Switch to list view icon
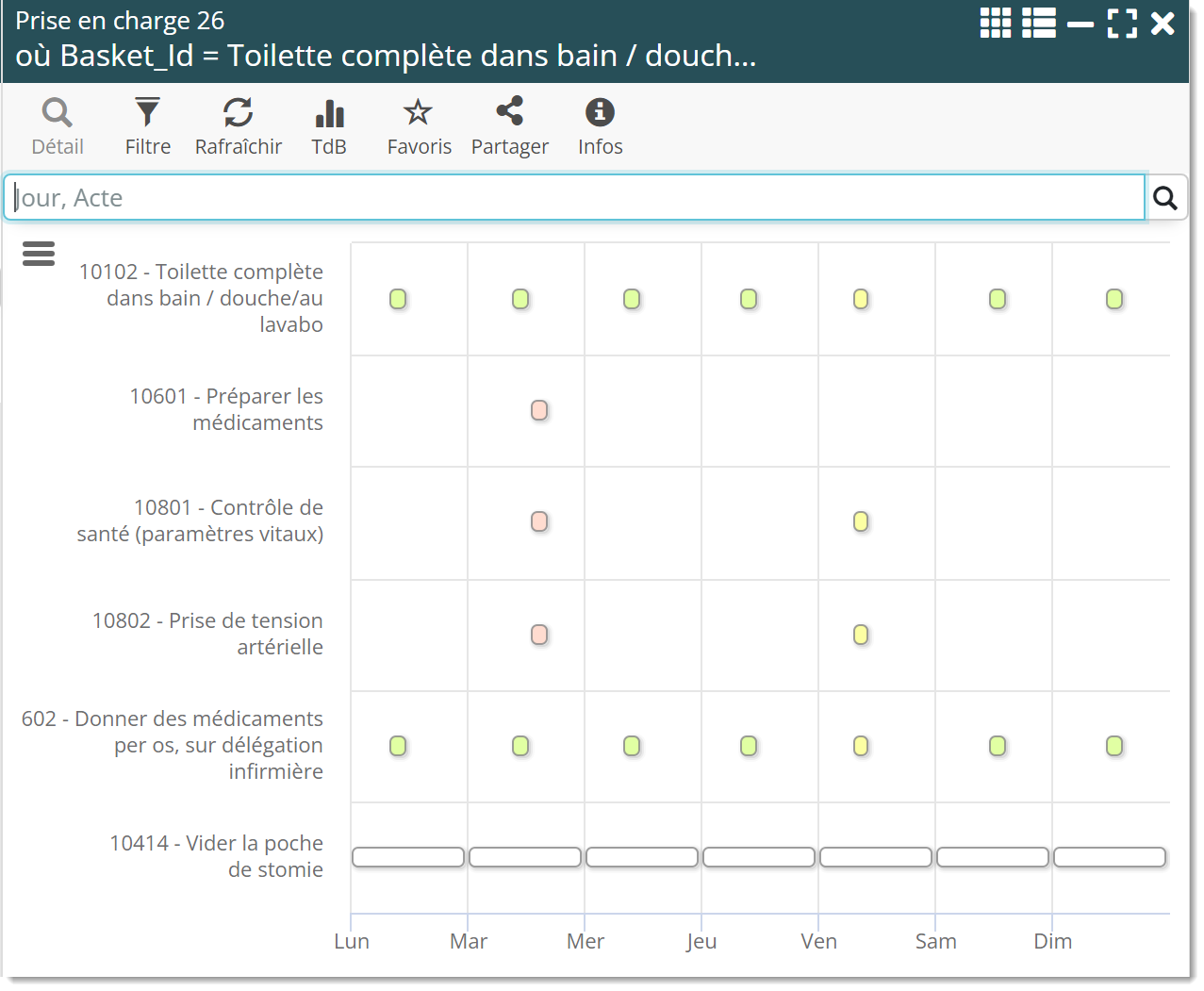 pyautogui.click(x=1039, y=23)
